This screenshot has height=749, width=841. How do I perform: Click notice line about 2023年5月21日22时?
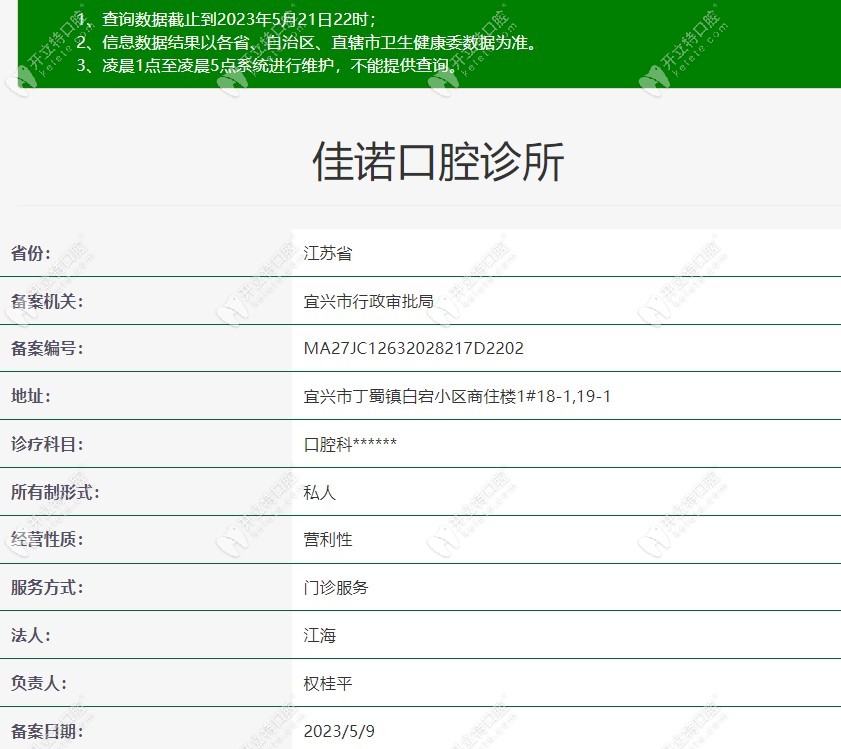pyautogui.click(x=226, y=19)
